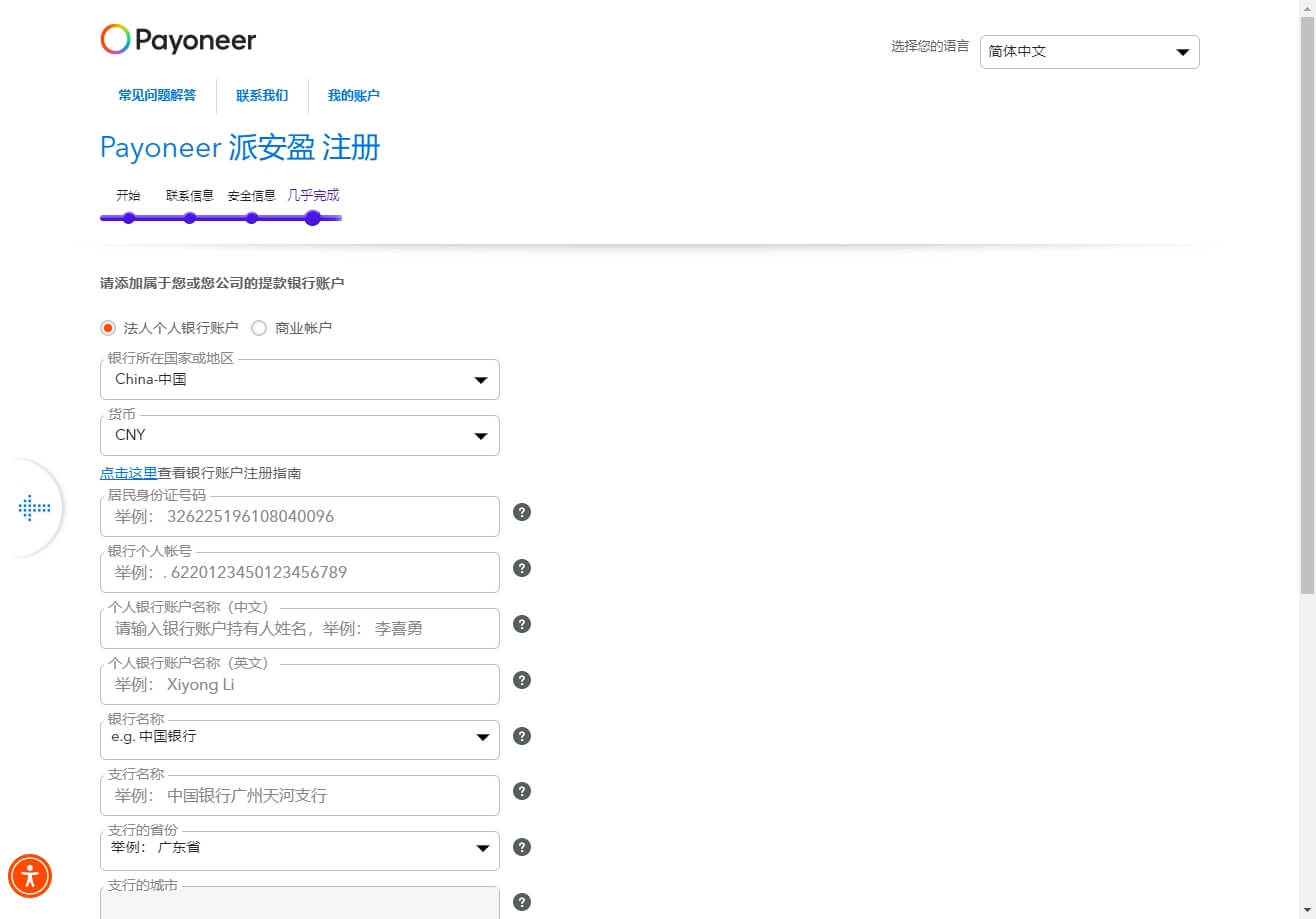Focus the 银行个人帐号 input field
1316x919 pixels.
click(x=300, y=573)
